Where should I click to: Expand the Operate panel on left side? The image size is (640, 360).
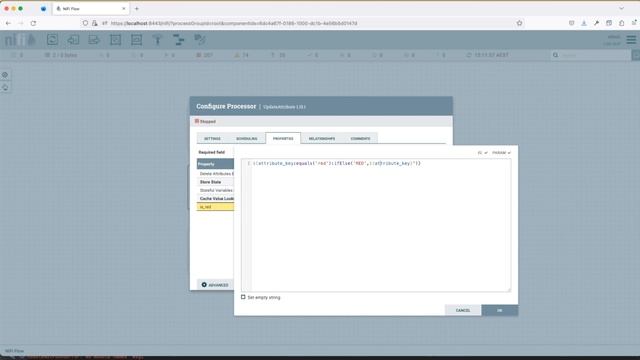pos(5,88)
